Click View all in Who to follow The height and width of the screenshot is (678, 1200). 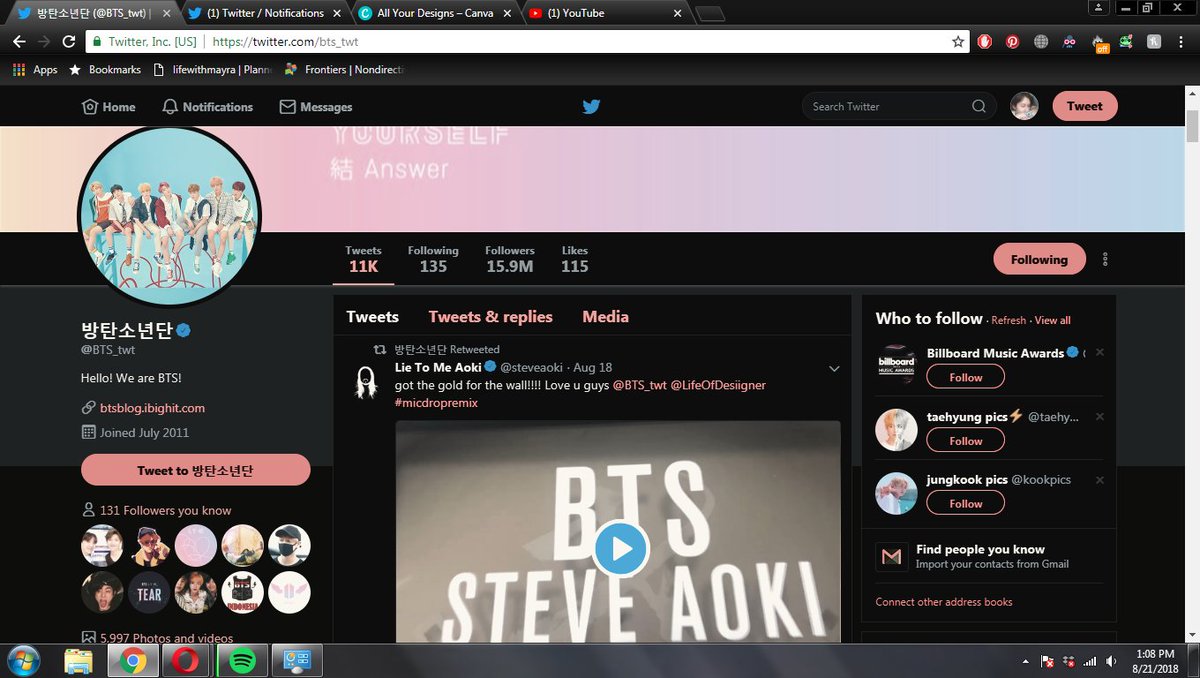[x=1052, y=320]
